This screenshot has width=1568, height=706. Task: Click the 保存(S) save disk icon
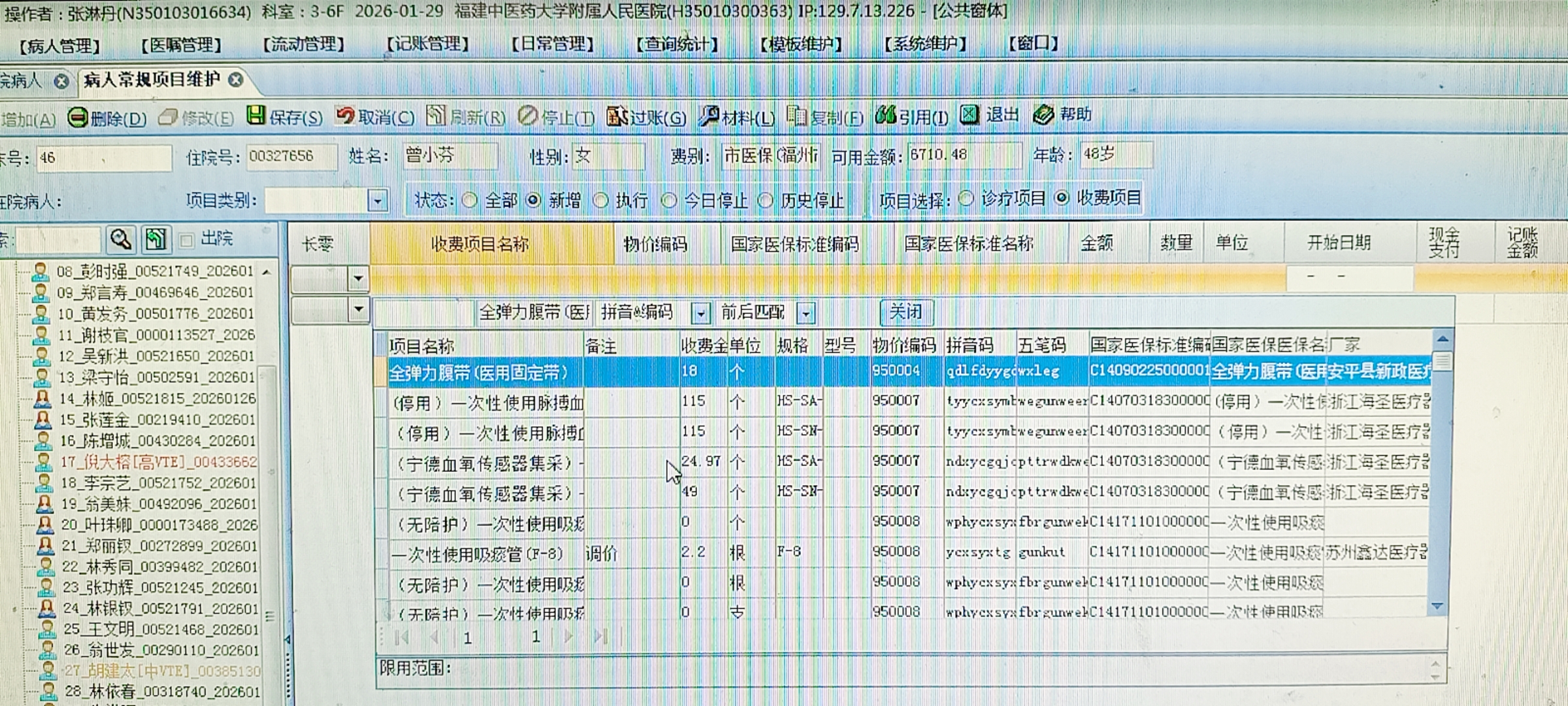[x=256, y=116]
